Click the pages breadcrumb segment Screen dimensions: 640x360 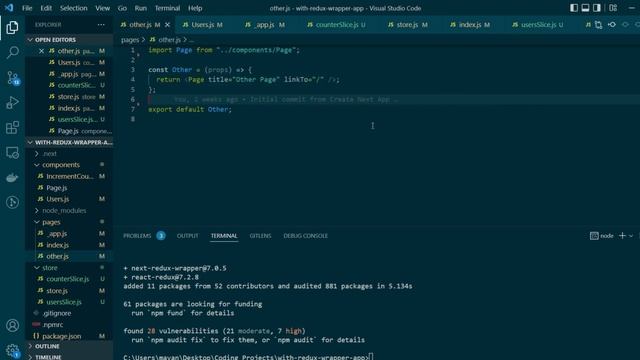pyautogui.click(x=130, y=40)
